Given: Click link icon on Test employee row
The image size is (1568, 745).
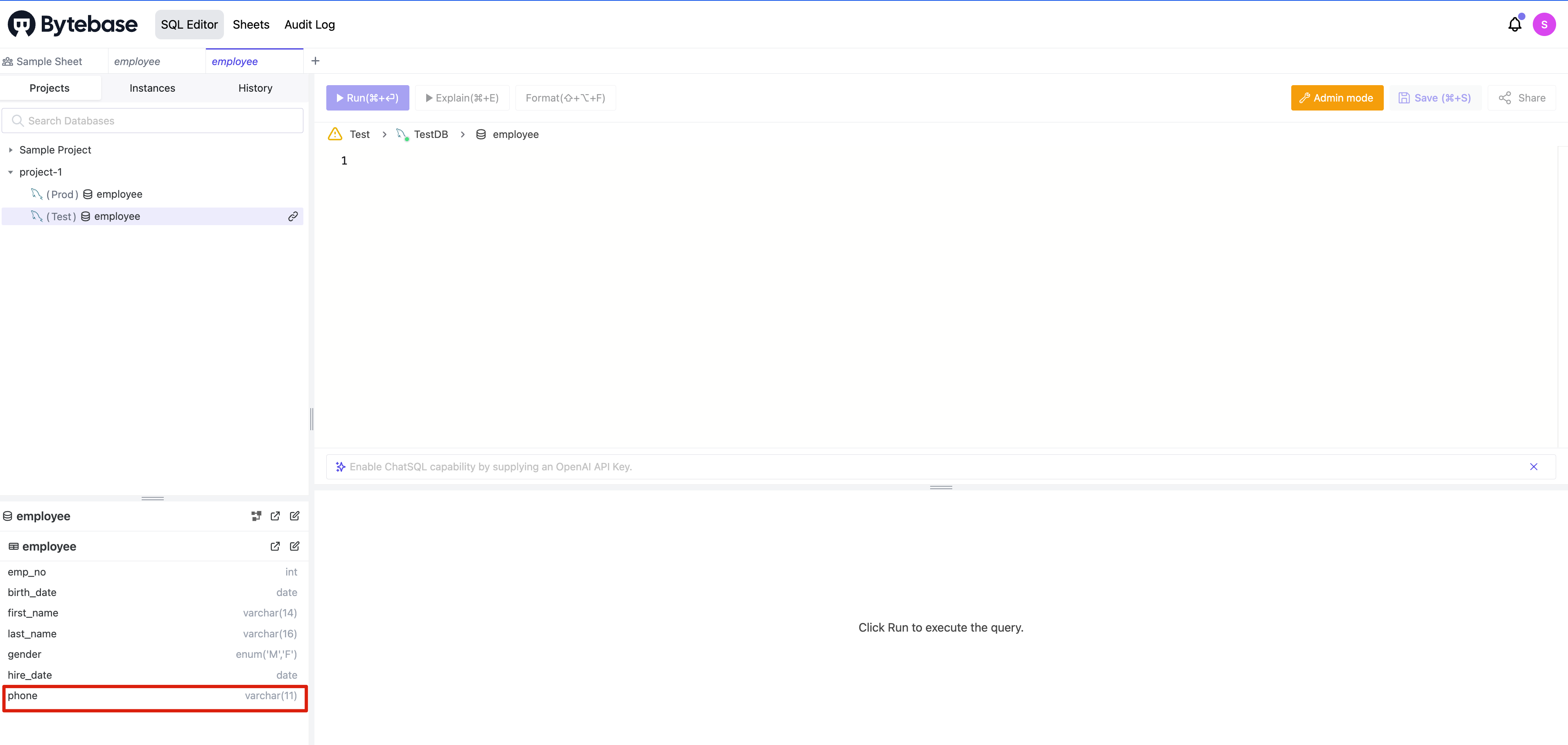Looking at the screenshot, I should pyautogui.click(x=293, y=217).
